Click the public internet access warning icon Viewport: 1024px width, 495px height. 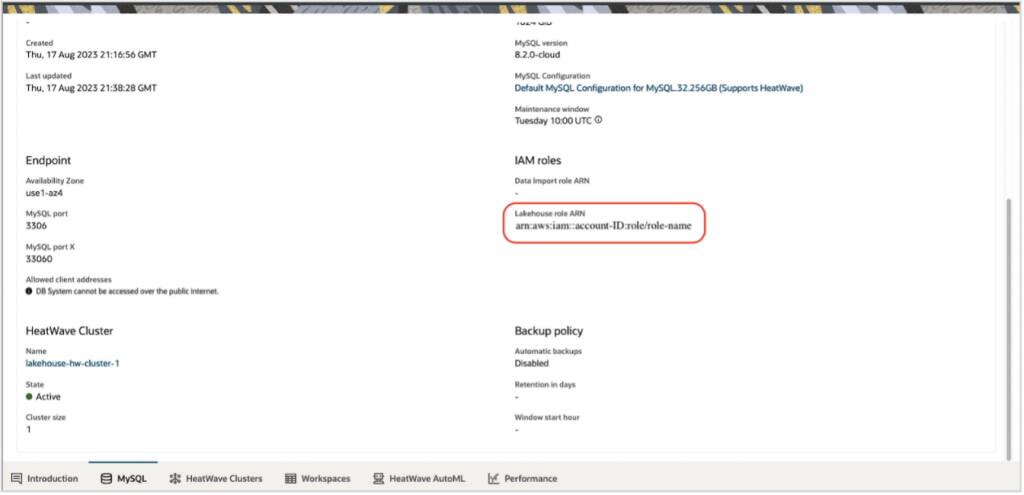click(29, 291)
